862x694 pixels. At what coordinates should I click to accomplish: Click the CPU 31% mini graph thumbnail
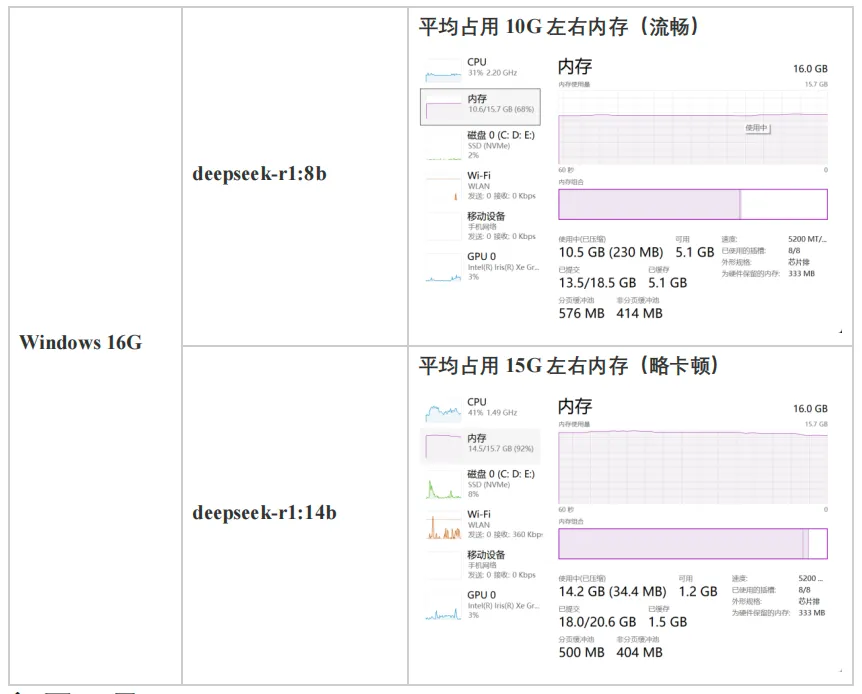tap(443, 70)
